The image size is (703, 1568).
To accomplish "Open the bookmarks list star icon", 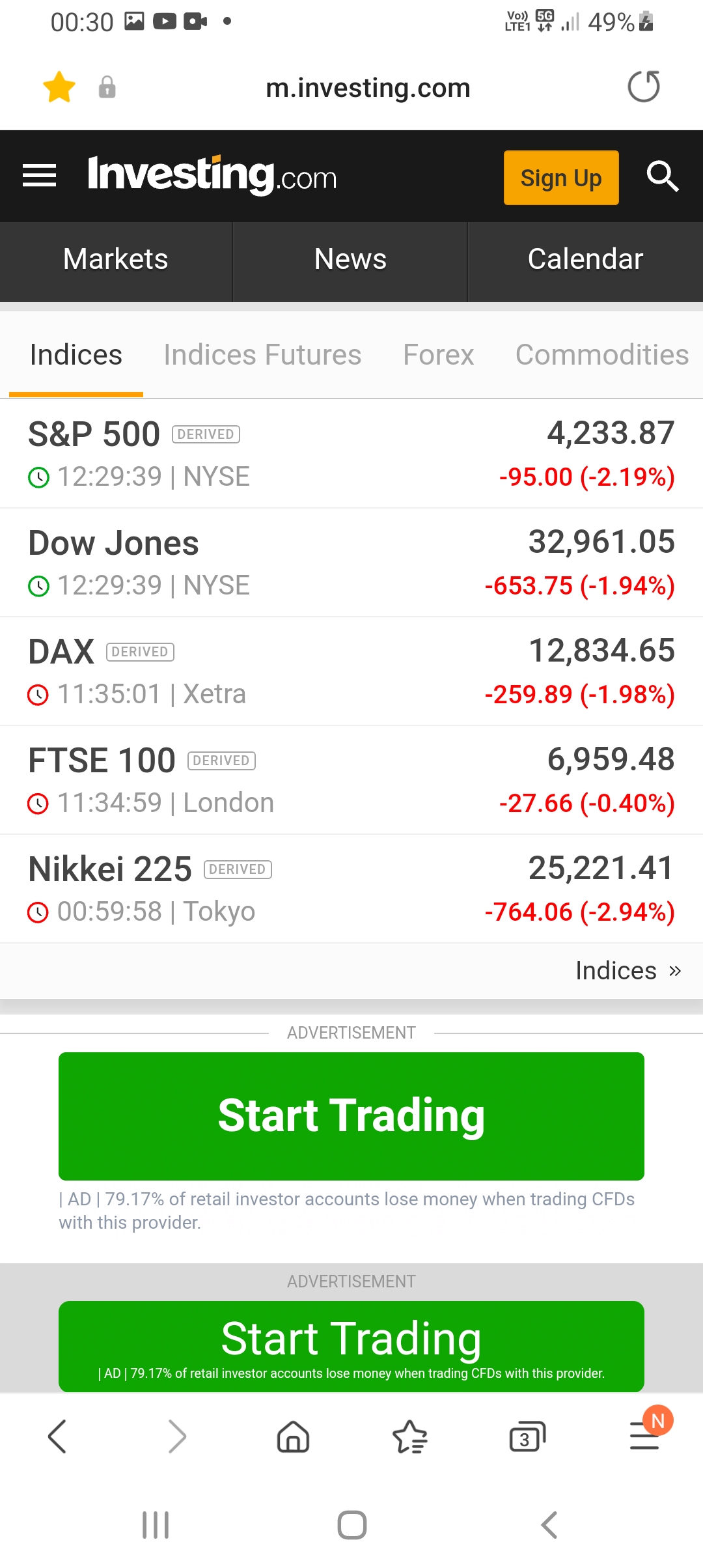I will (x=410, y=1436).
